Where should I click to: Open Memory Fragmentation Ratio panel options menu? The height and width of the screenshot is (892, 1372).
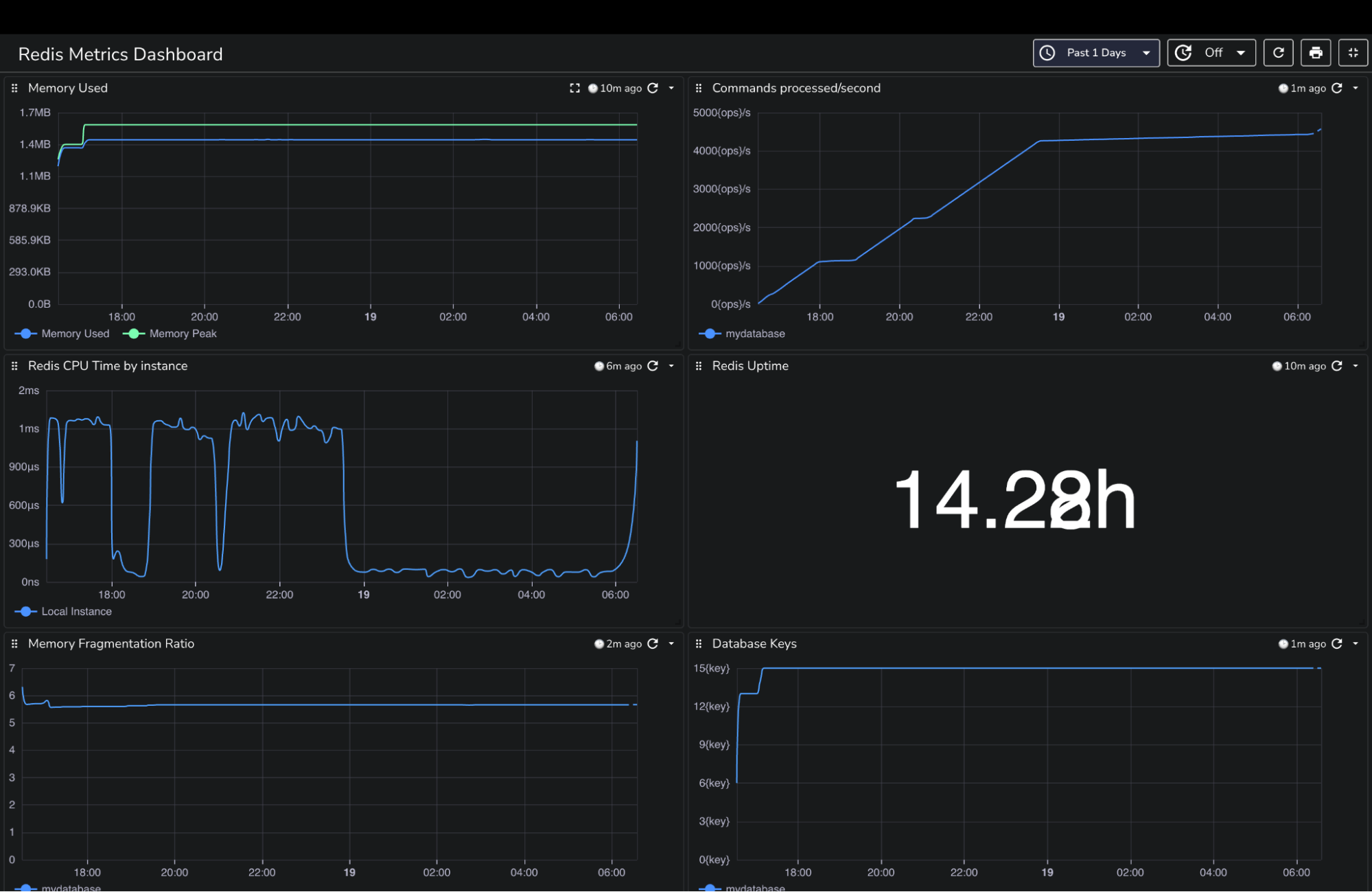671,643
